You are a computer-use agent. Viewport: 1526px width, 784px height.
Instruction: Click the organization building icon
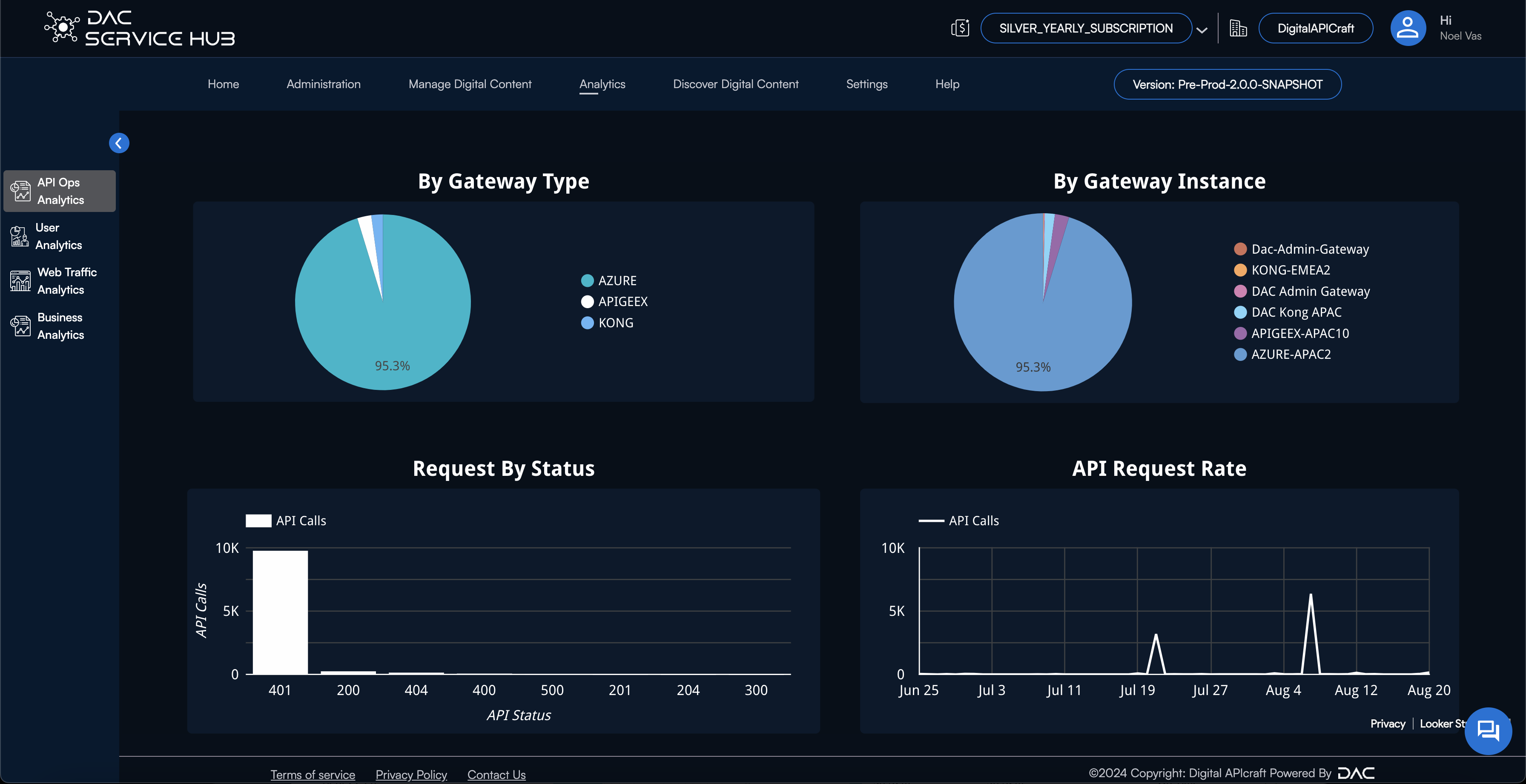tap(1237, 28)
